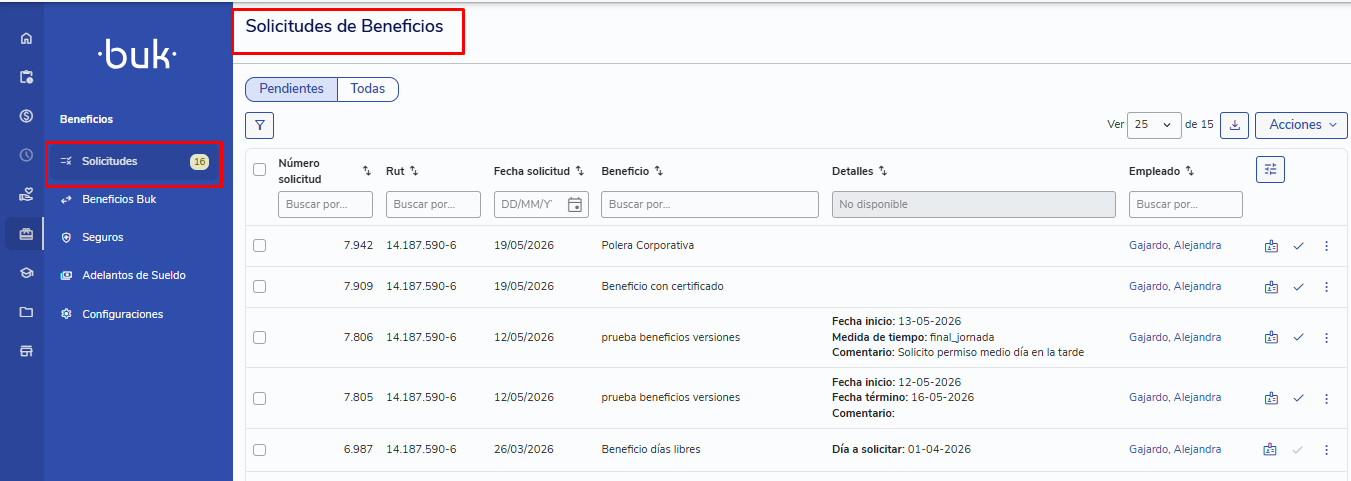Check the box for request 7.806
This screenshot has height=481, width=1351.
260,337
